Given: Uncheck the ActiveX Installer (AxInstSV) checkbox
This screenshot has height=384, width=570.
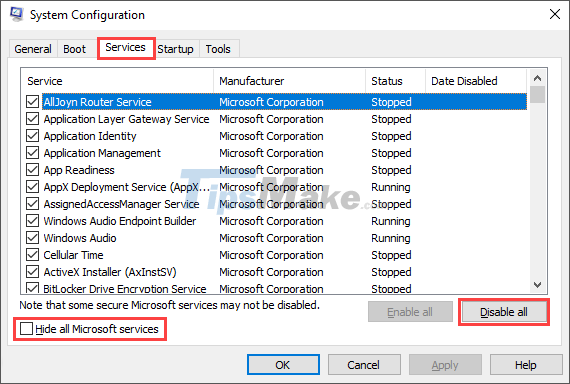Looking at the screenshot, I should point(32,272).
